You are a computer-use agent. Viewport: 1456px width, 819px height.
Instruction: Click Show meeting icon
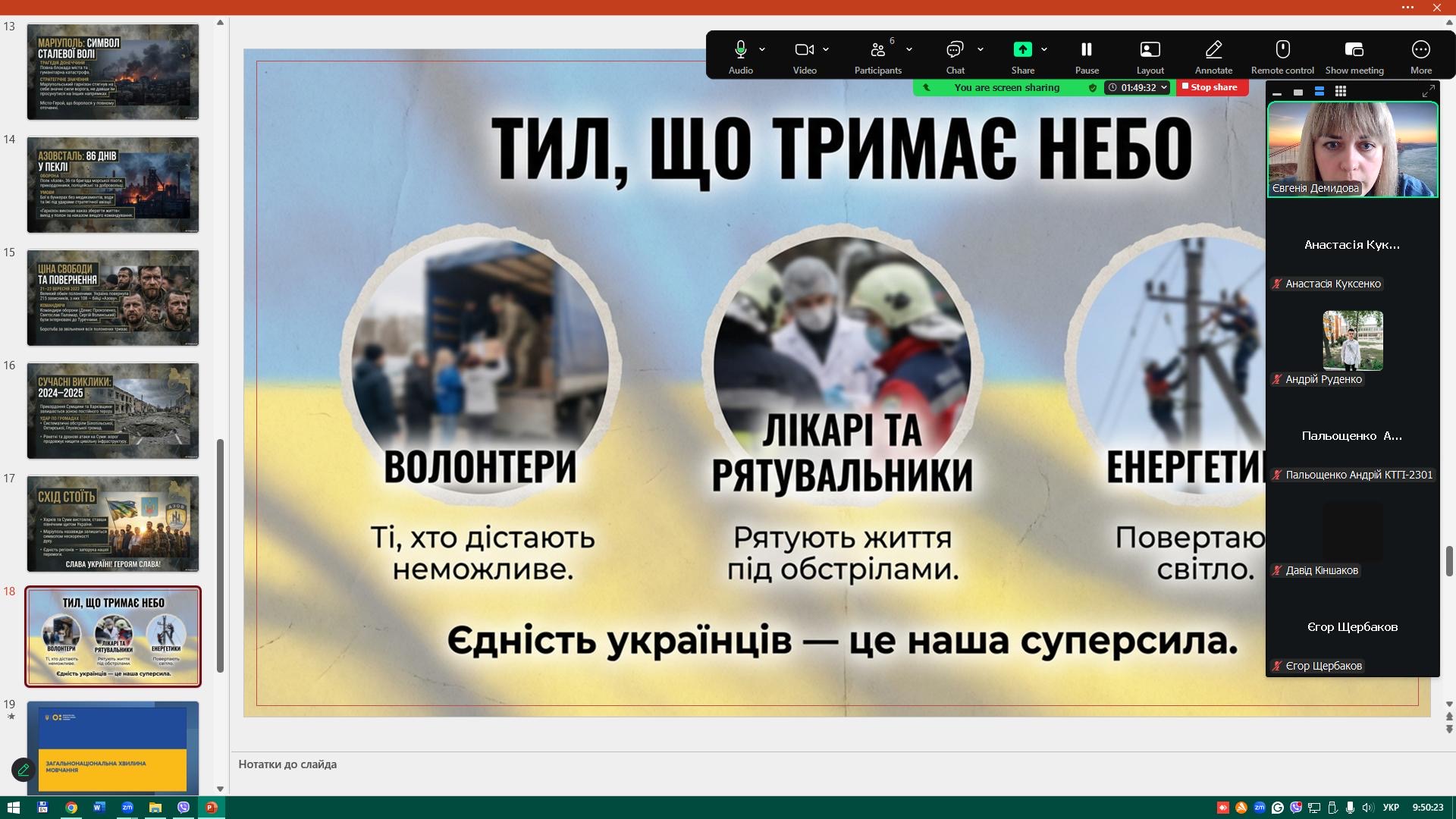click(x=1354, y=50)
